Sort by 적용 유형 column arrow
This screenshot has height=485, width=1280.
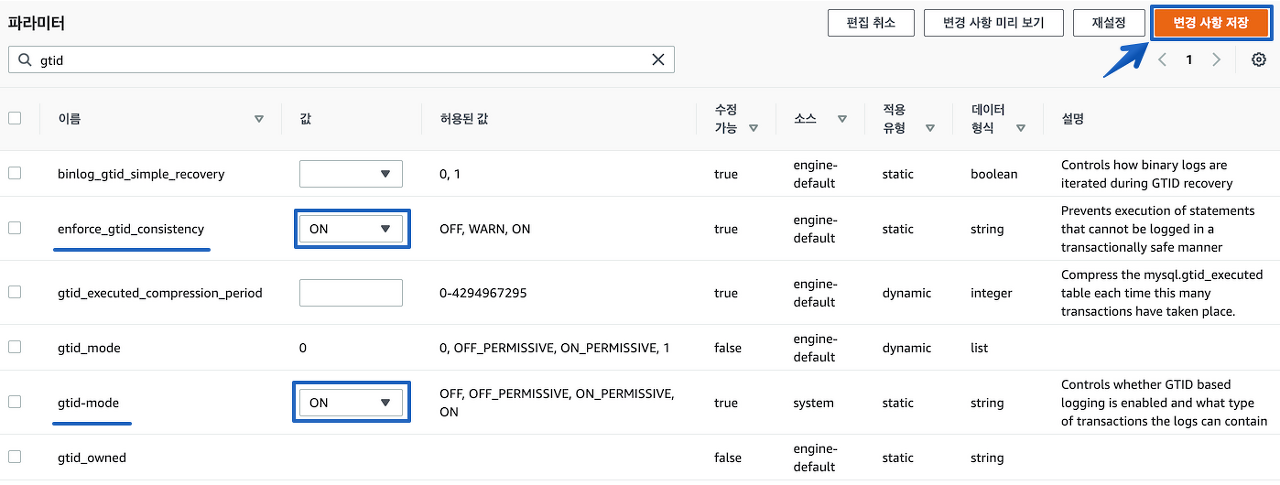coord(930,128)
